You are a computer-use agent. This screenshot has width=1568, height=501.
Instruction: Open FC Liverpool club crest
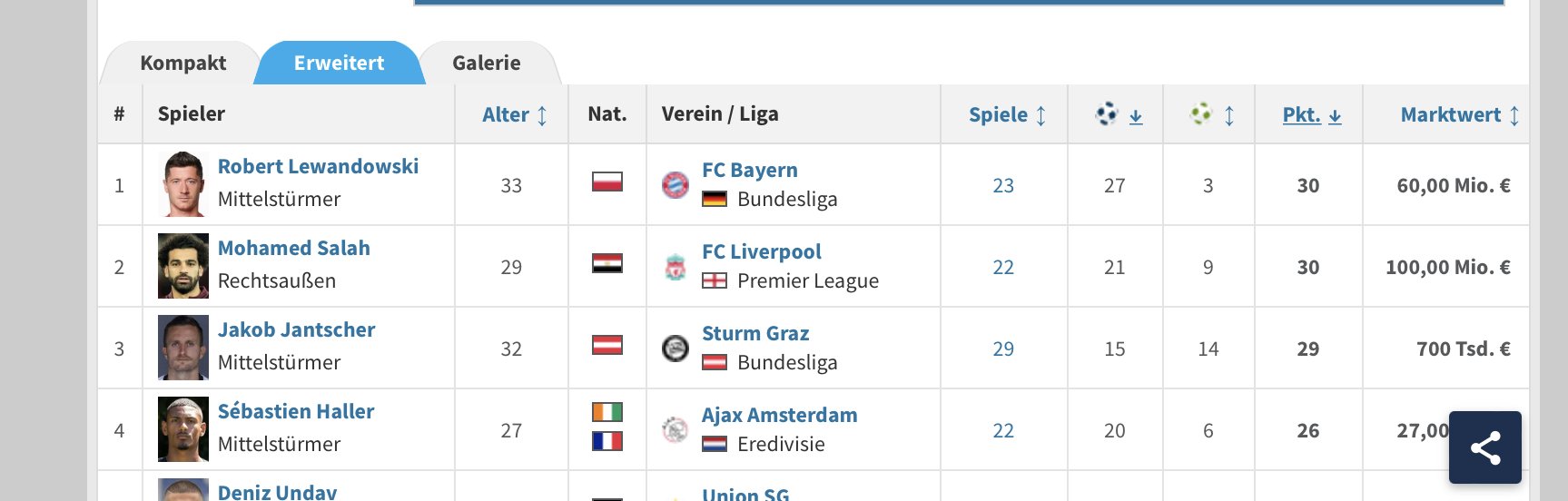[675, 267]
